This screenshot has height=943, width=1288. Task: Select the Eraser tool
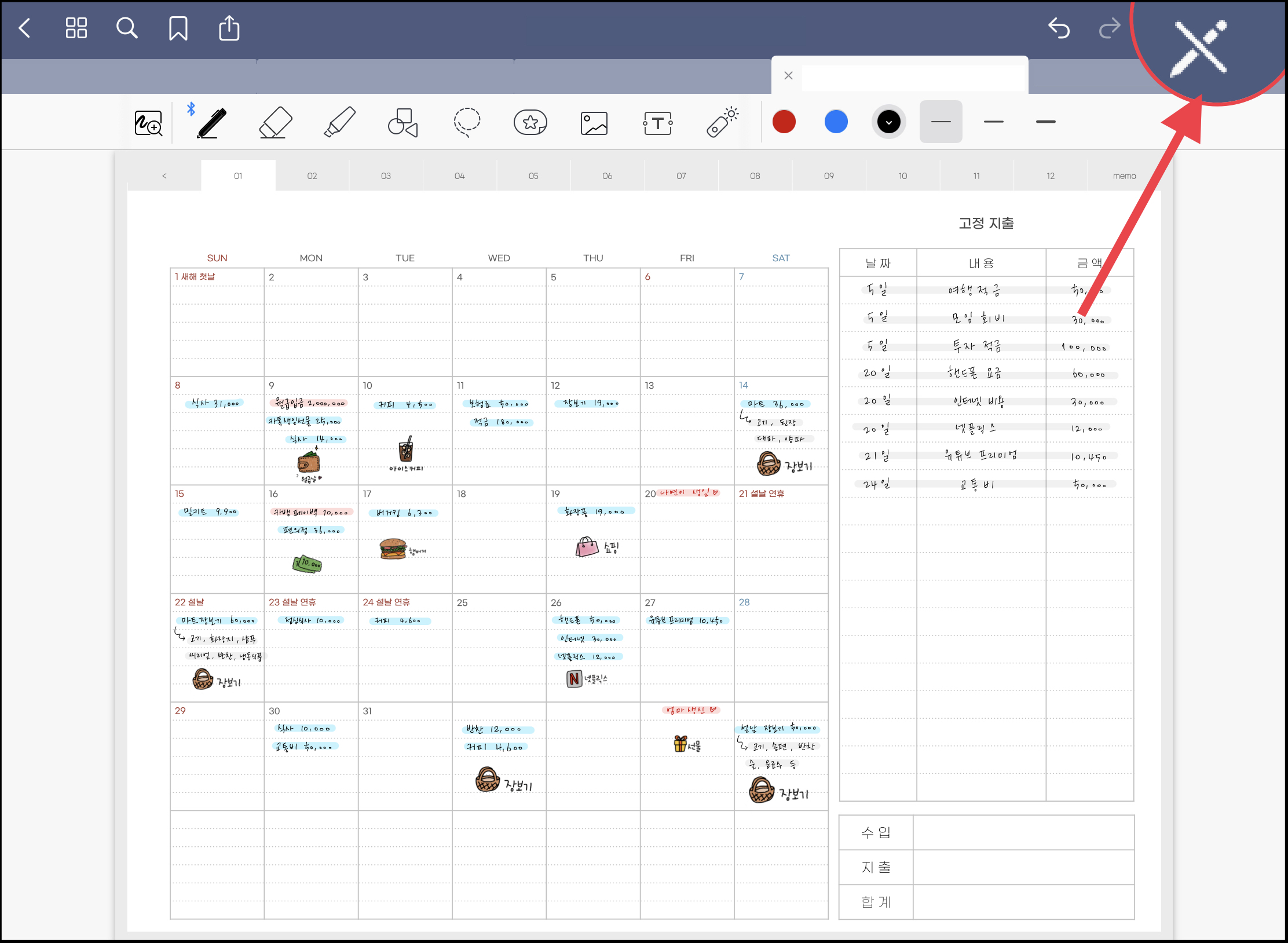[x=275, y=123]
